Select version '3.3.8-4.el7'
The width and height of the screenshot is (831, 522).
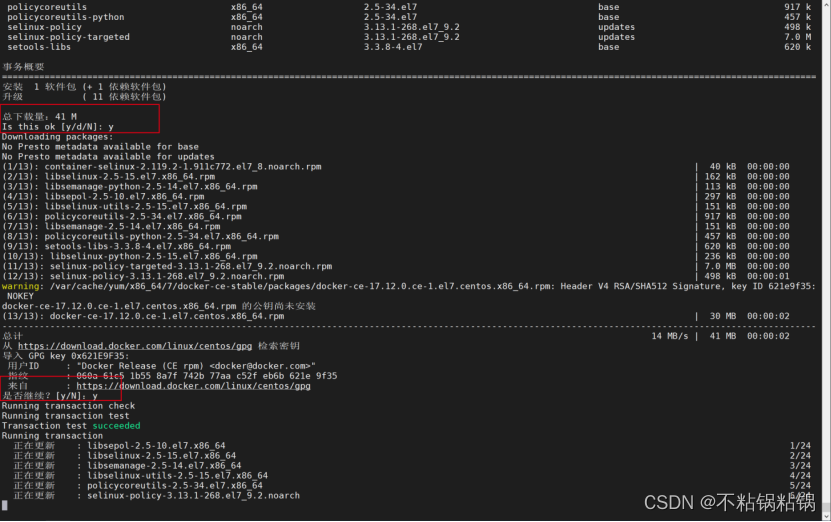tap(393, 47)
